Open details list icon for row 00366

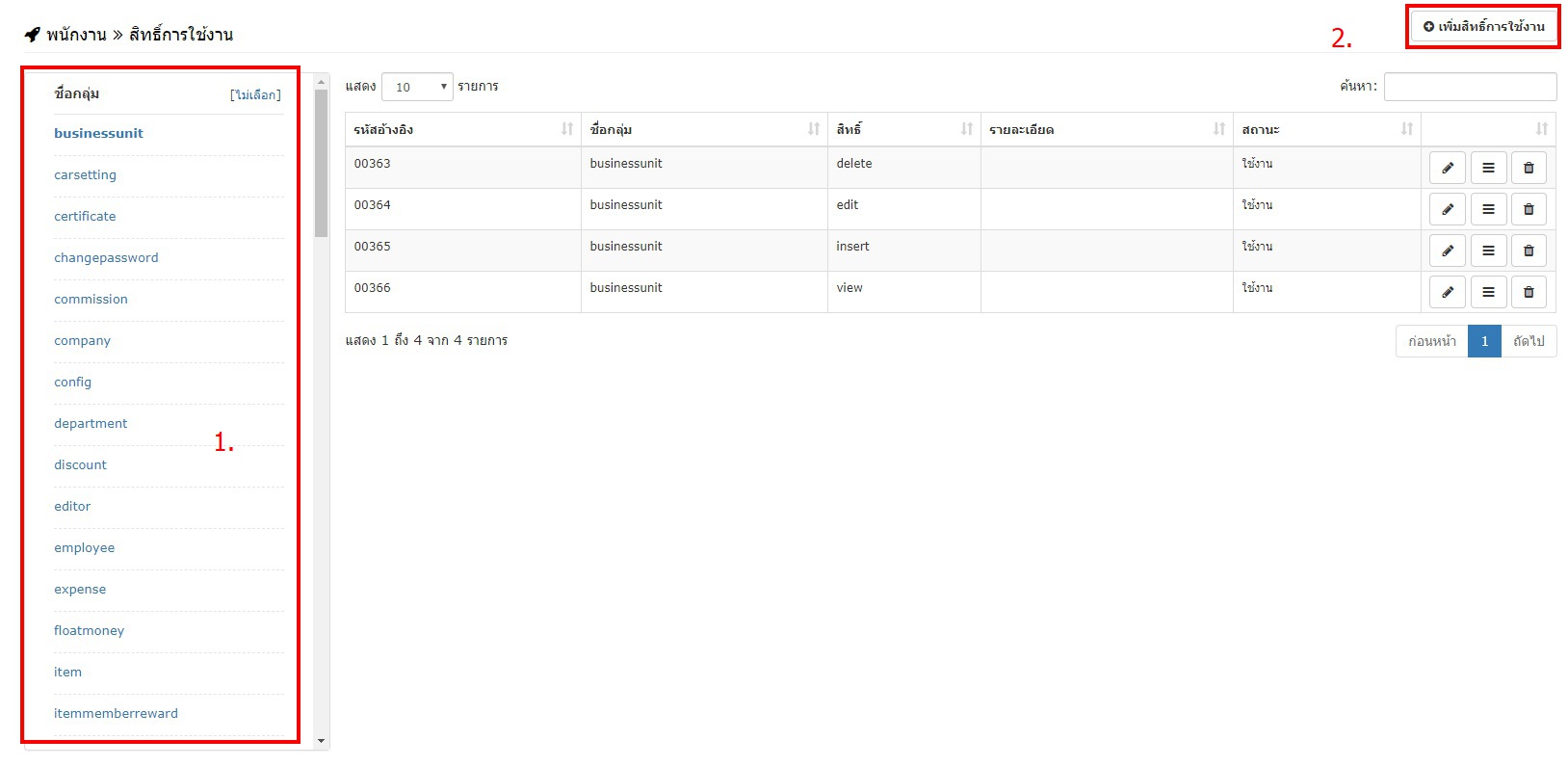(1488, 292)
